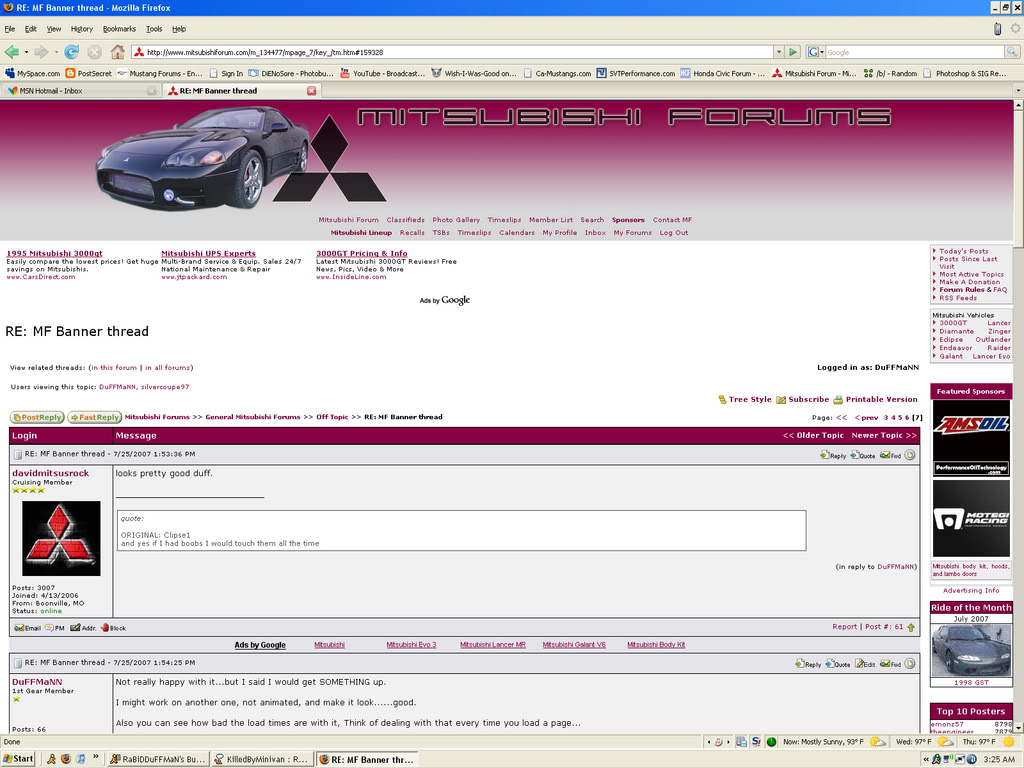
Task: Open the Bookmarks menu
Action: pyautogui.click(x=119, y=28)
